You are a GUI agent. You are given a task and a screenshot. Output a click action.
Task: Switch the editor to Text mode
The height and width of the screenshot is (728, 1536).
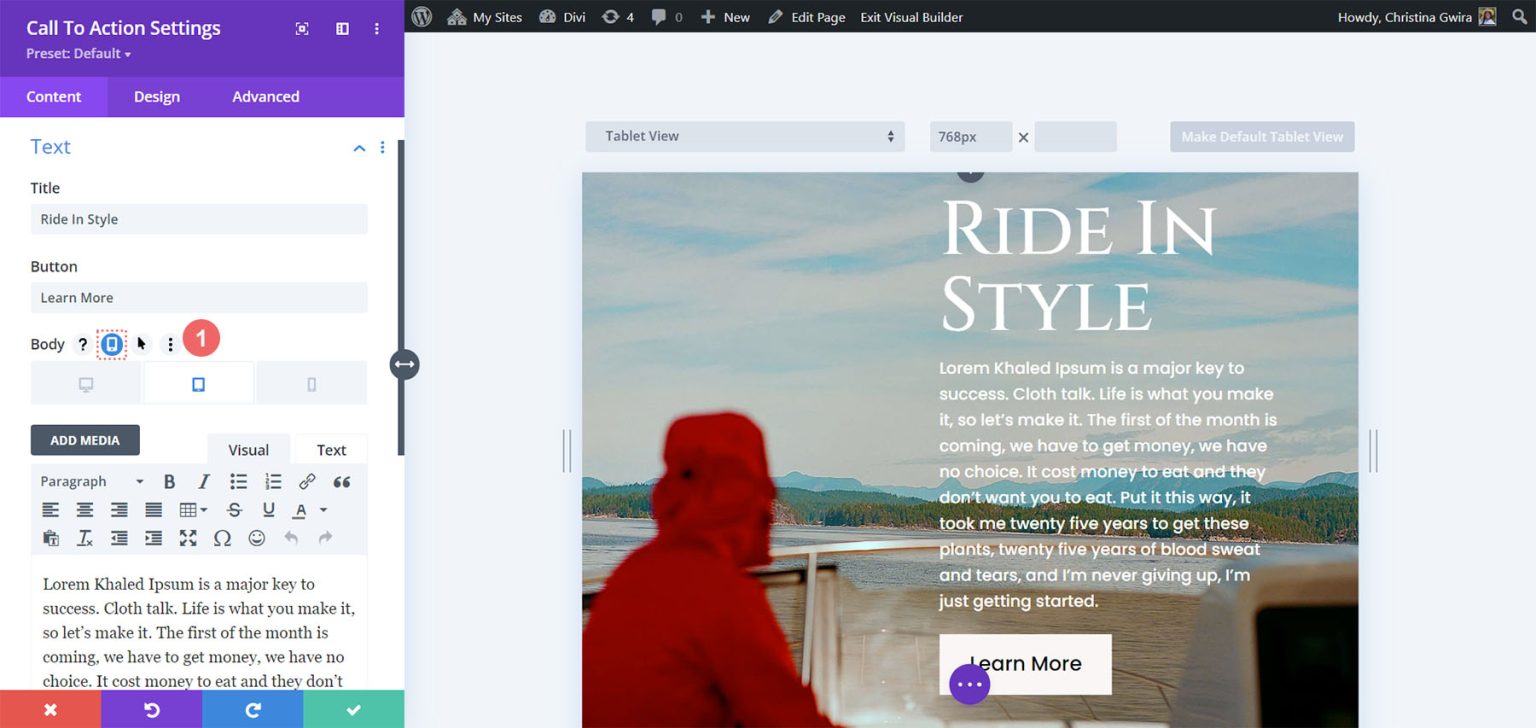331,449
